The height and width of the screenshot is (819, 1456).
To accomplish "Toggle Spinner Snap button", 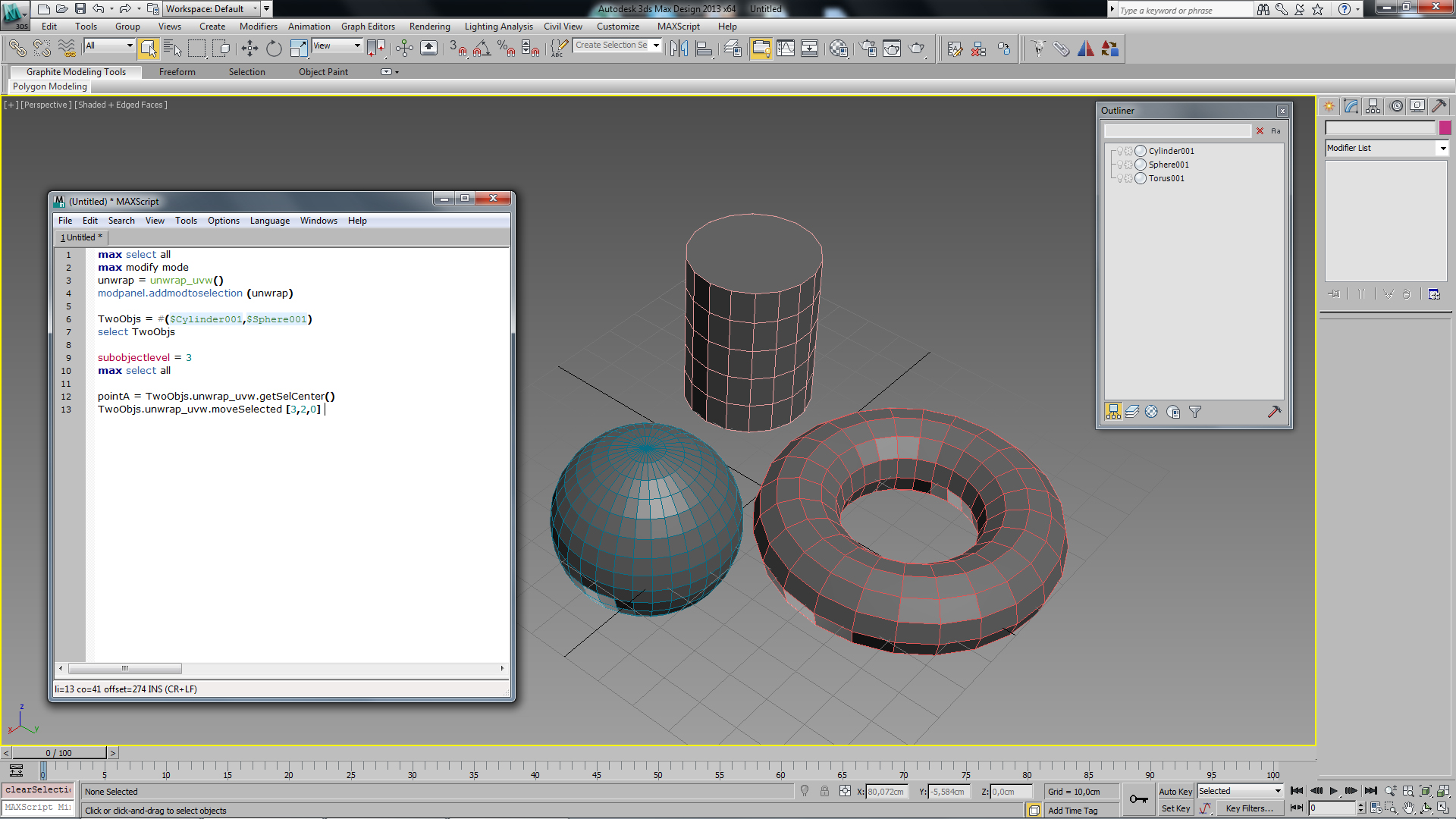I will pyautogui.click(x=531, y=49).
